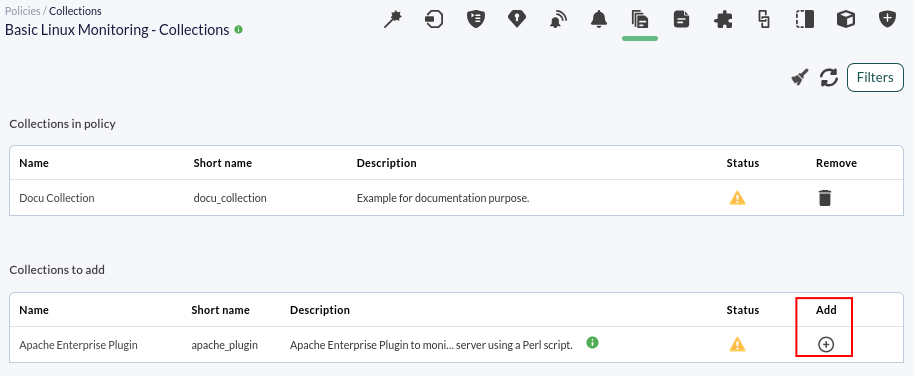The width and height of the screenshot is (914, 376).
Task: Go to Policies breadcrumb link
Action: coord(23,10)
